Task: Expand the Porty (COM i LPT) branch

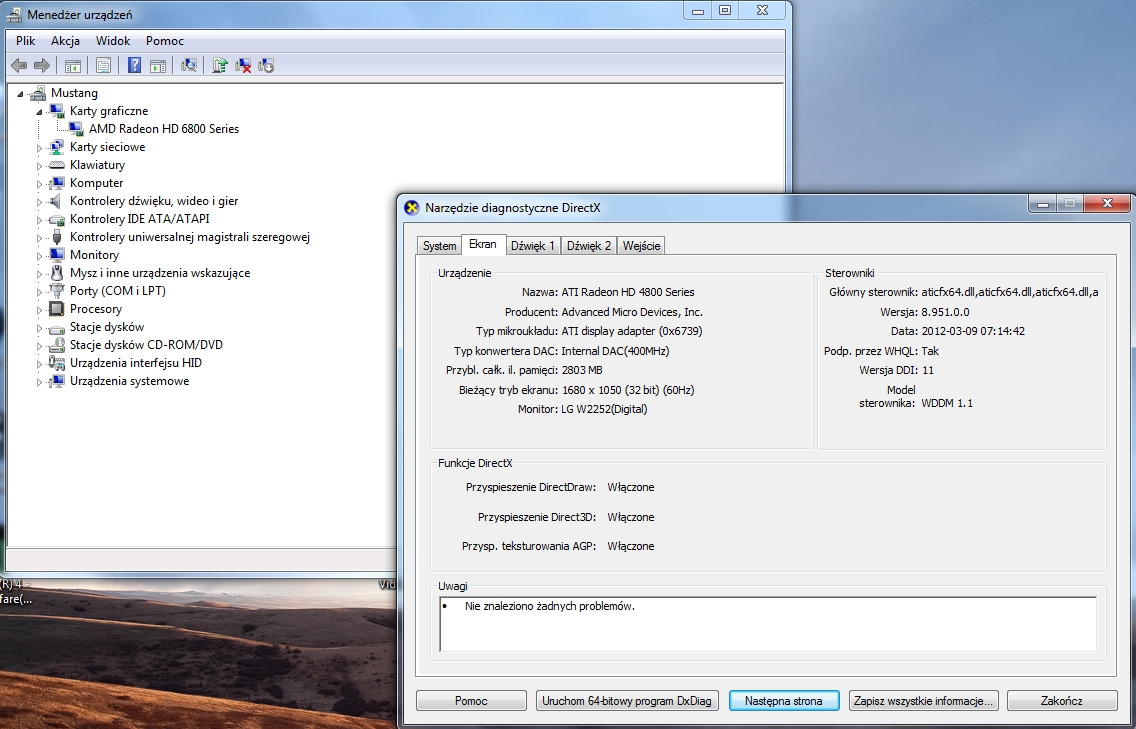Action: pyautogui.click(x=39, y=291)
